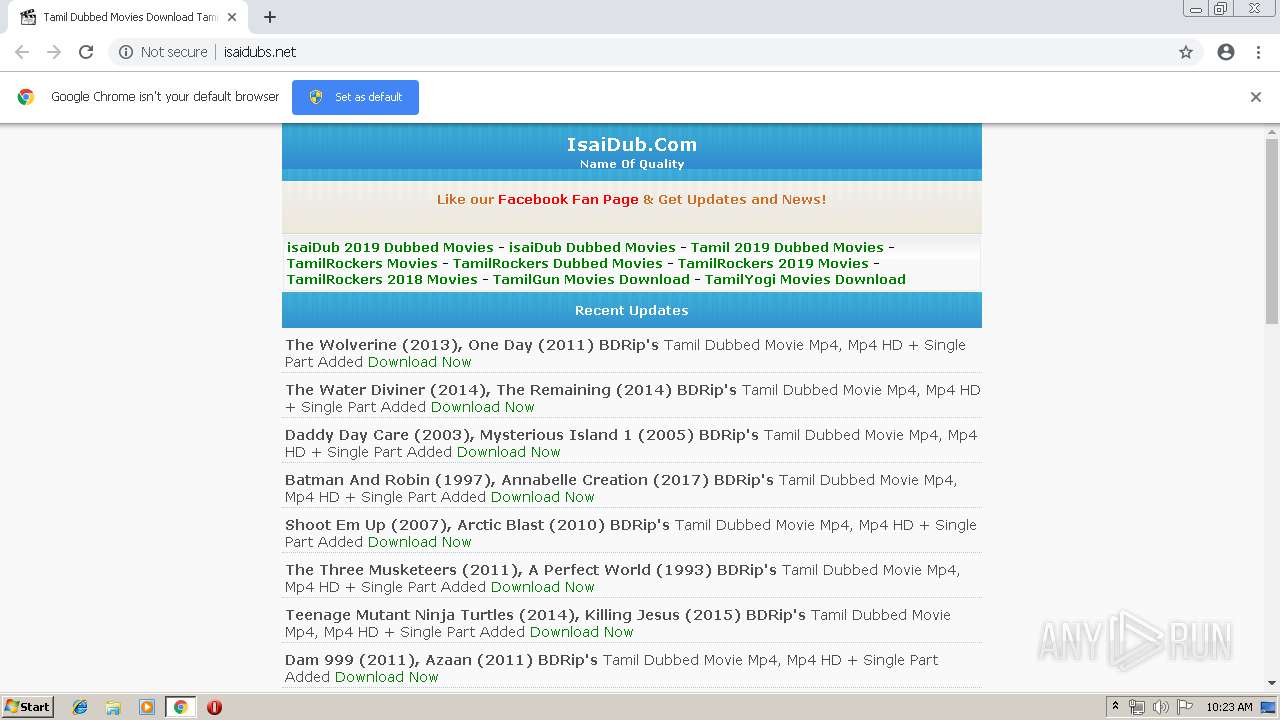This screenshot has width=1280, height=720.
Task: Open the Chrome profile avatar
Action: click(1226, 52)
